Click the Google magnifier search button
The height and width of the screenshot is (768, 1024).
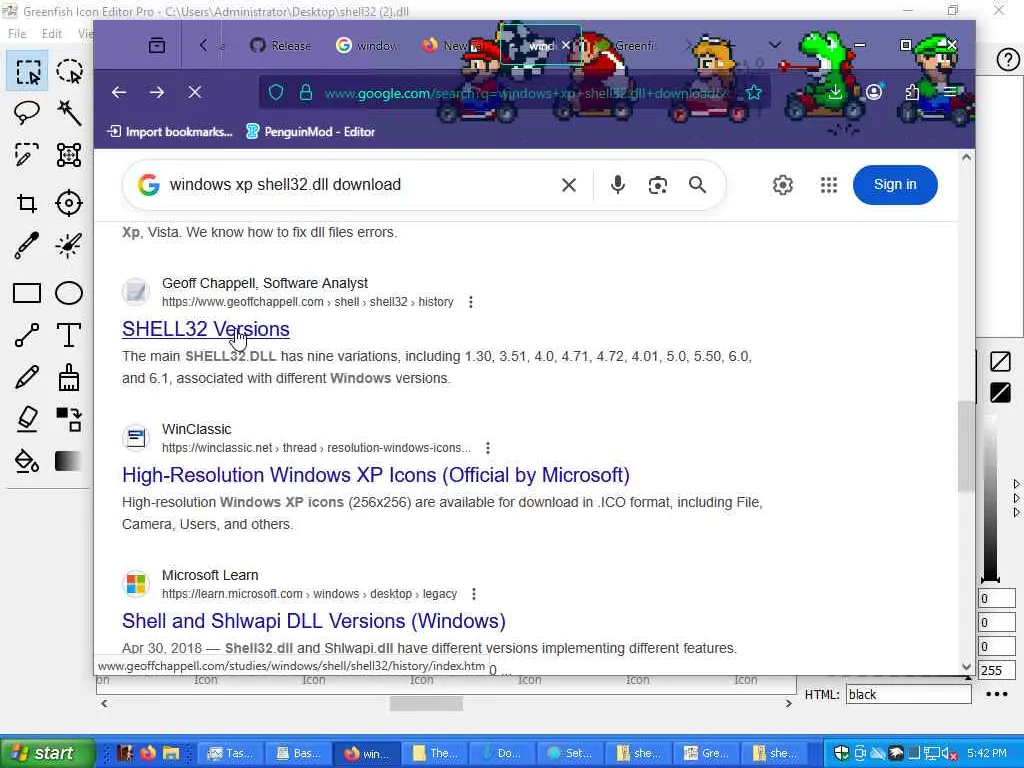coord(697,185)
